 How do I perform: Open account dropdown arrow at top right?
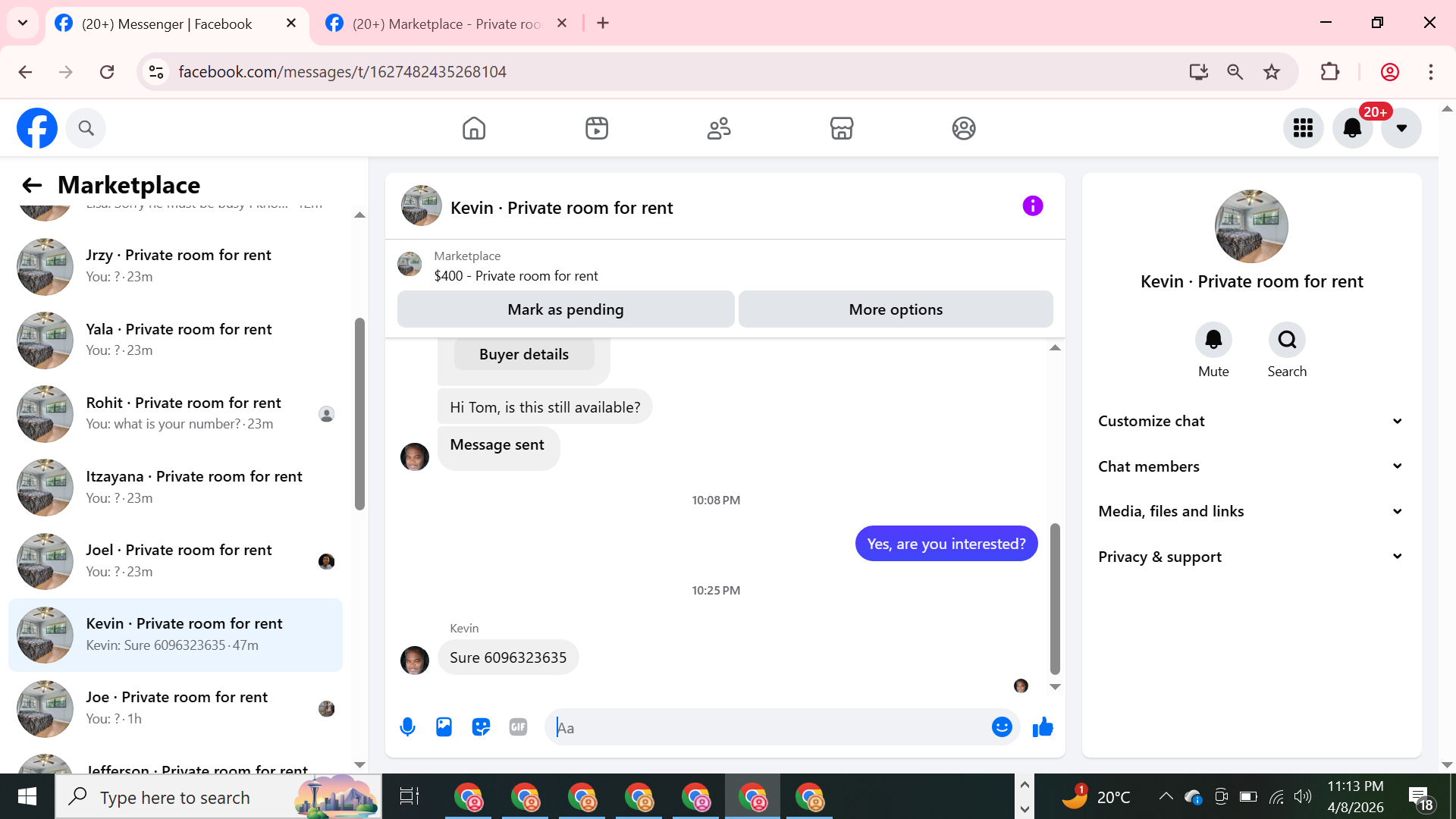[1401, 128]
